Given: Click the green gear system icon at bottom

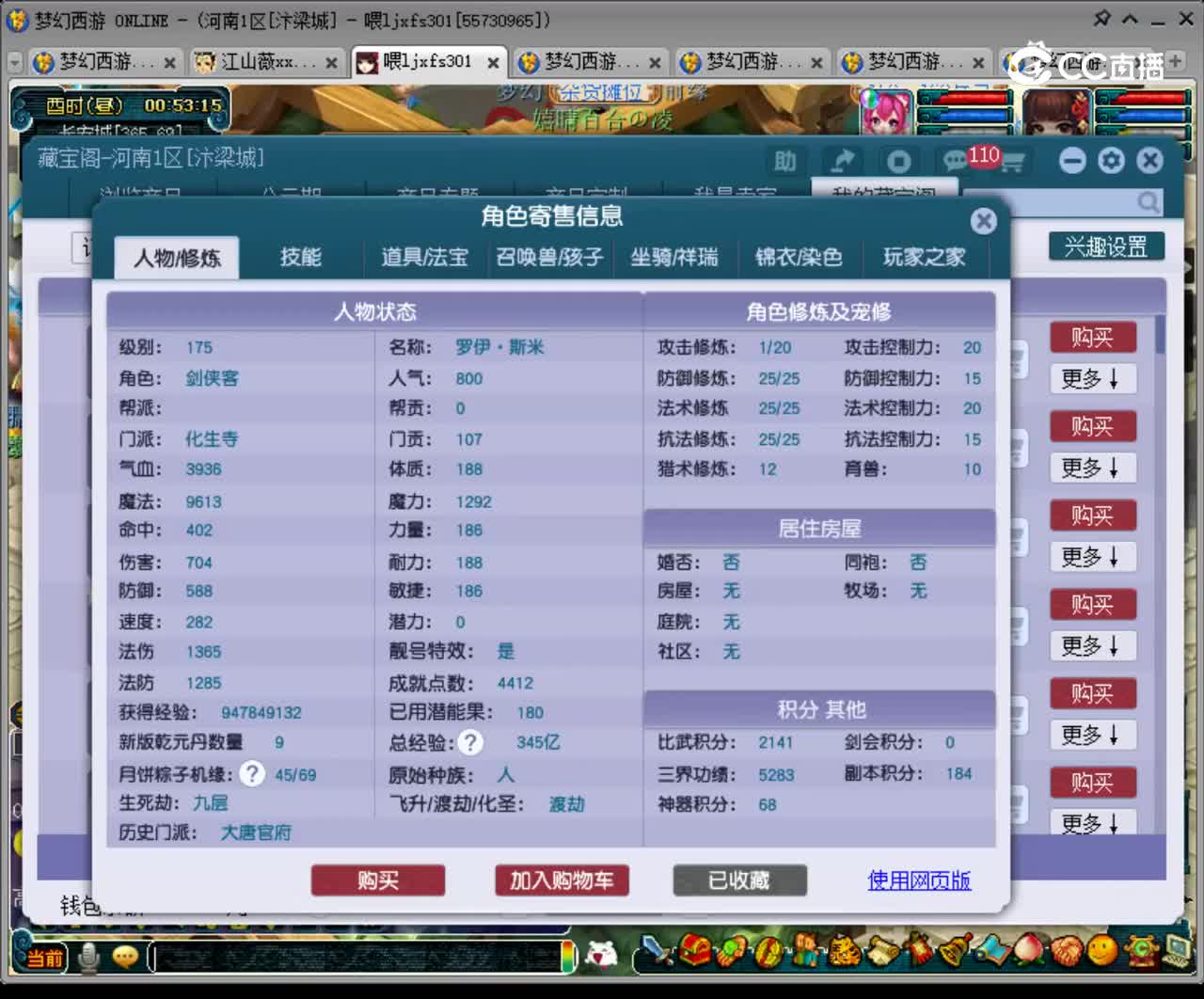Looking at the screenshot, I should click(x=1141, y=951).
